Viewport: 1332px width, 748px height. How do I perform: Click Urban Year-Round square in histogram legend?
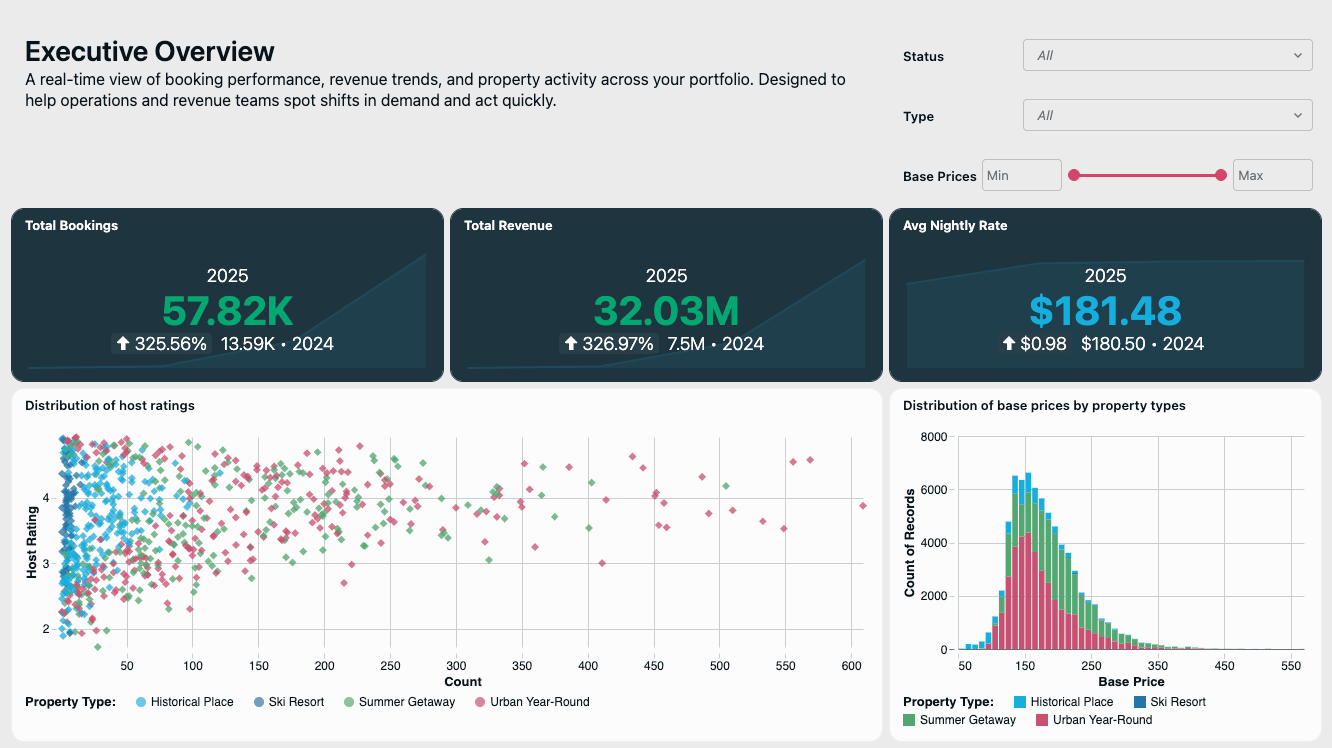point(1041,720)
